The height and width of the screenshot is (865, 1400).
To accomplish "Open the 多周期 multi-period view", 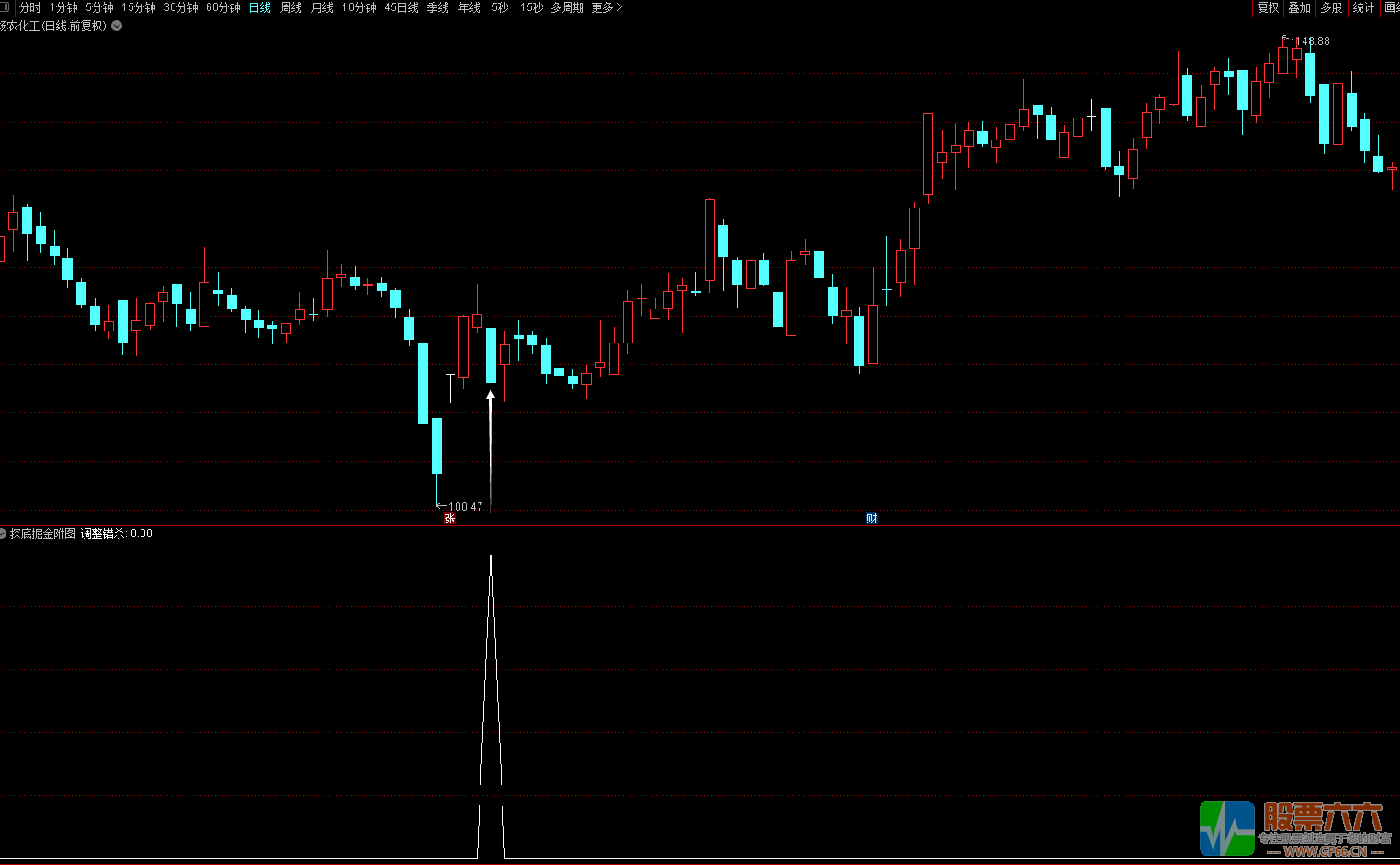I will pyautogui.click(x=567, y=7).
